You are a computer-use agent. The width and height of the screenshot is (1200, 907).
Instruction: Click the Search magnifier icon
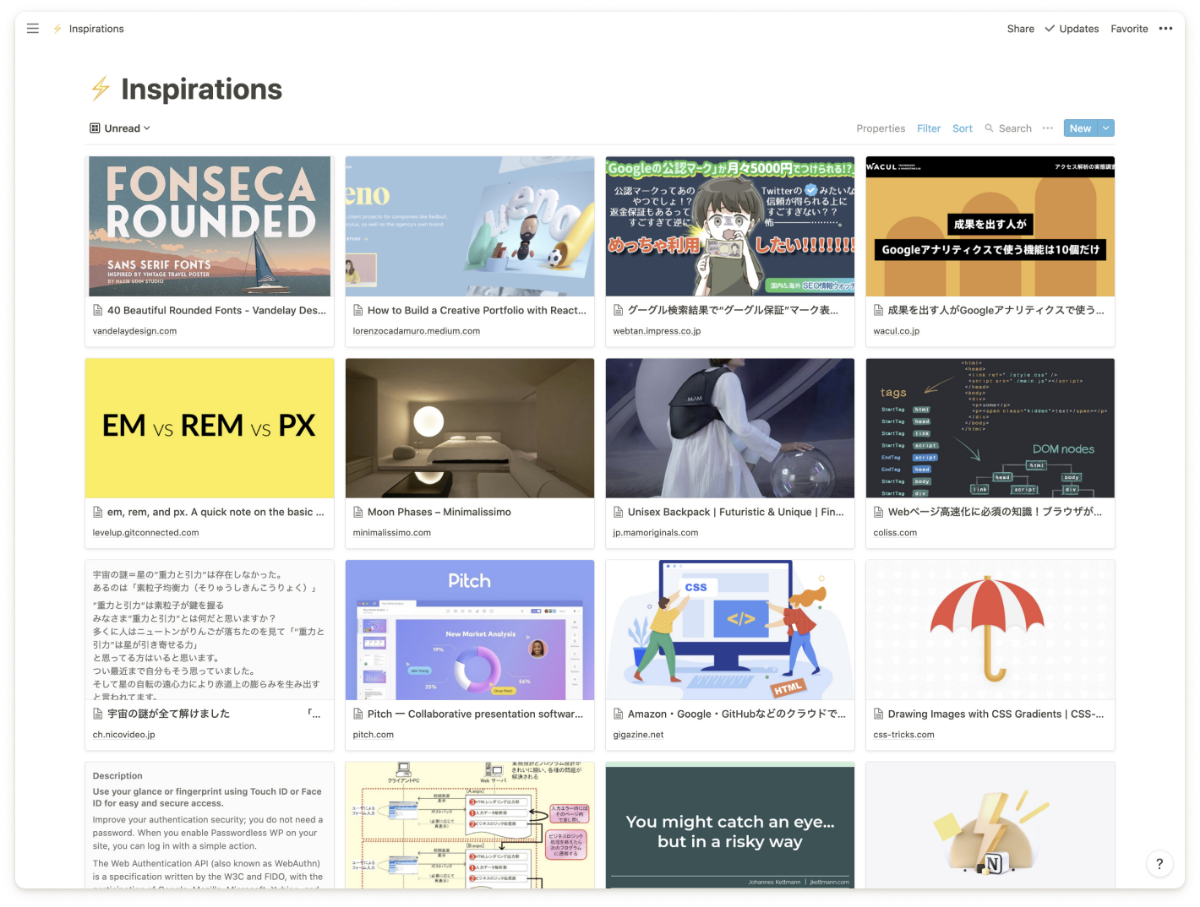(x=989, y=128)
